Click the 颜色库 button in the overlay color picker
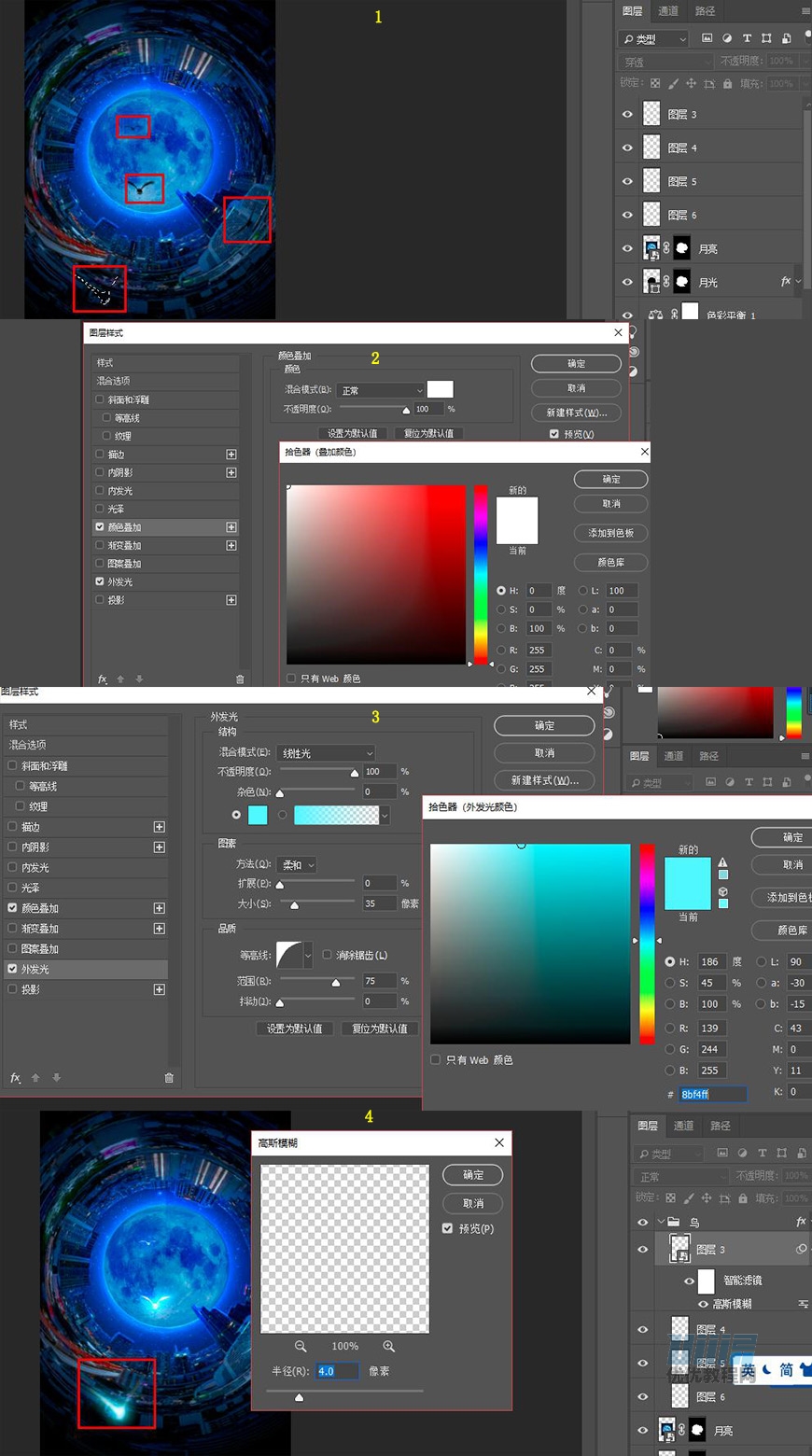Screen dimensions: 812x1456 (x=610, y=562)
